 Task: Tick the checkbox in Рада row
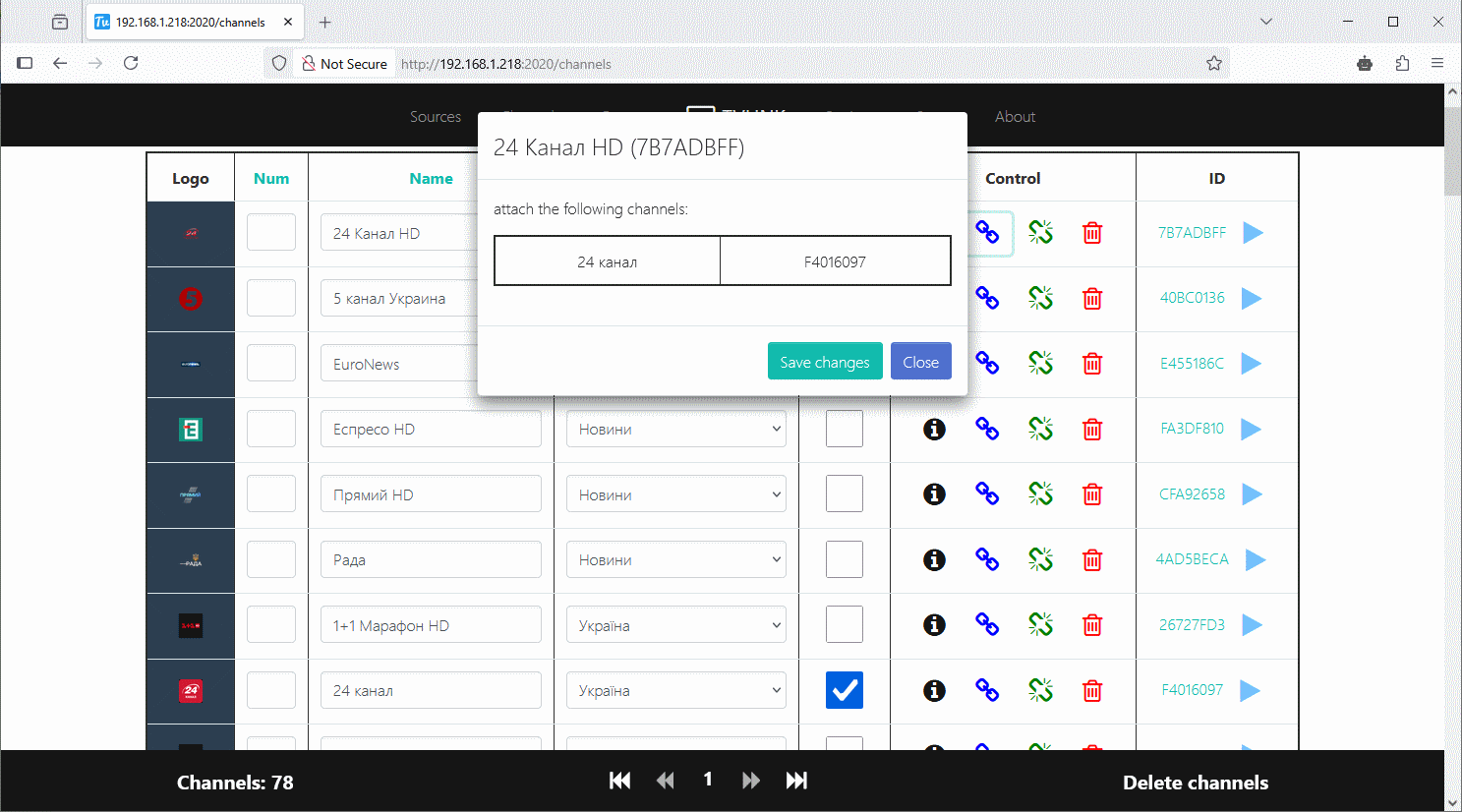pyautogui.click(x=845, y=559)
